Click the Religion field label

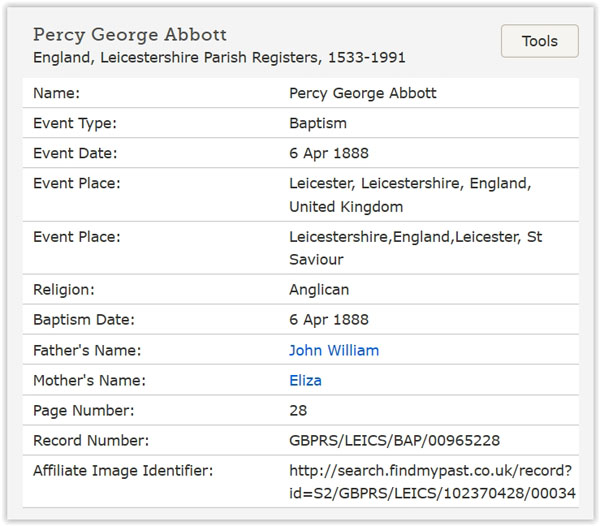click(64, 290)
